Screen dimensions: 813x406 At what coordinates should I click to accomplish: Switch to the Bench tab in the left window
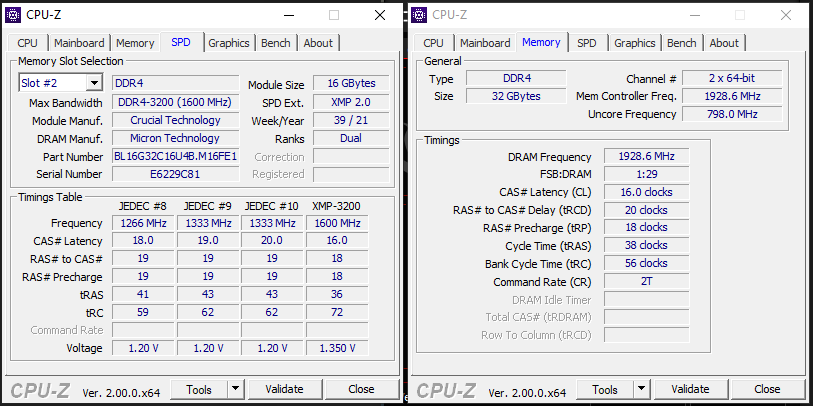(x=276, y=43)
